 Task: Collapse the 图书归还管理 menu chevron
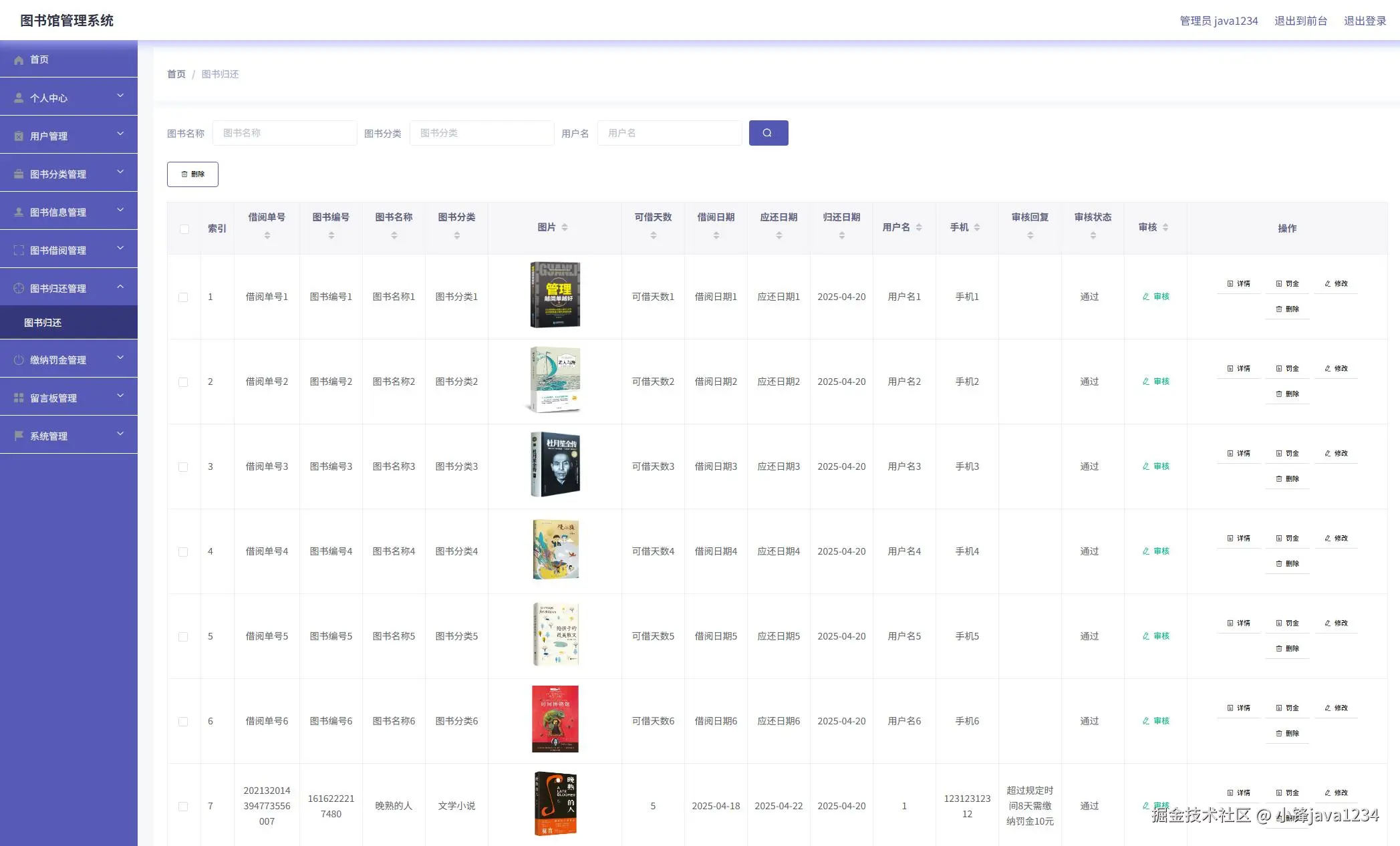click(120, 287)
